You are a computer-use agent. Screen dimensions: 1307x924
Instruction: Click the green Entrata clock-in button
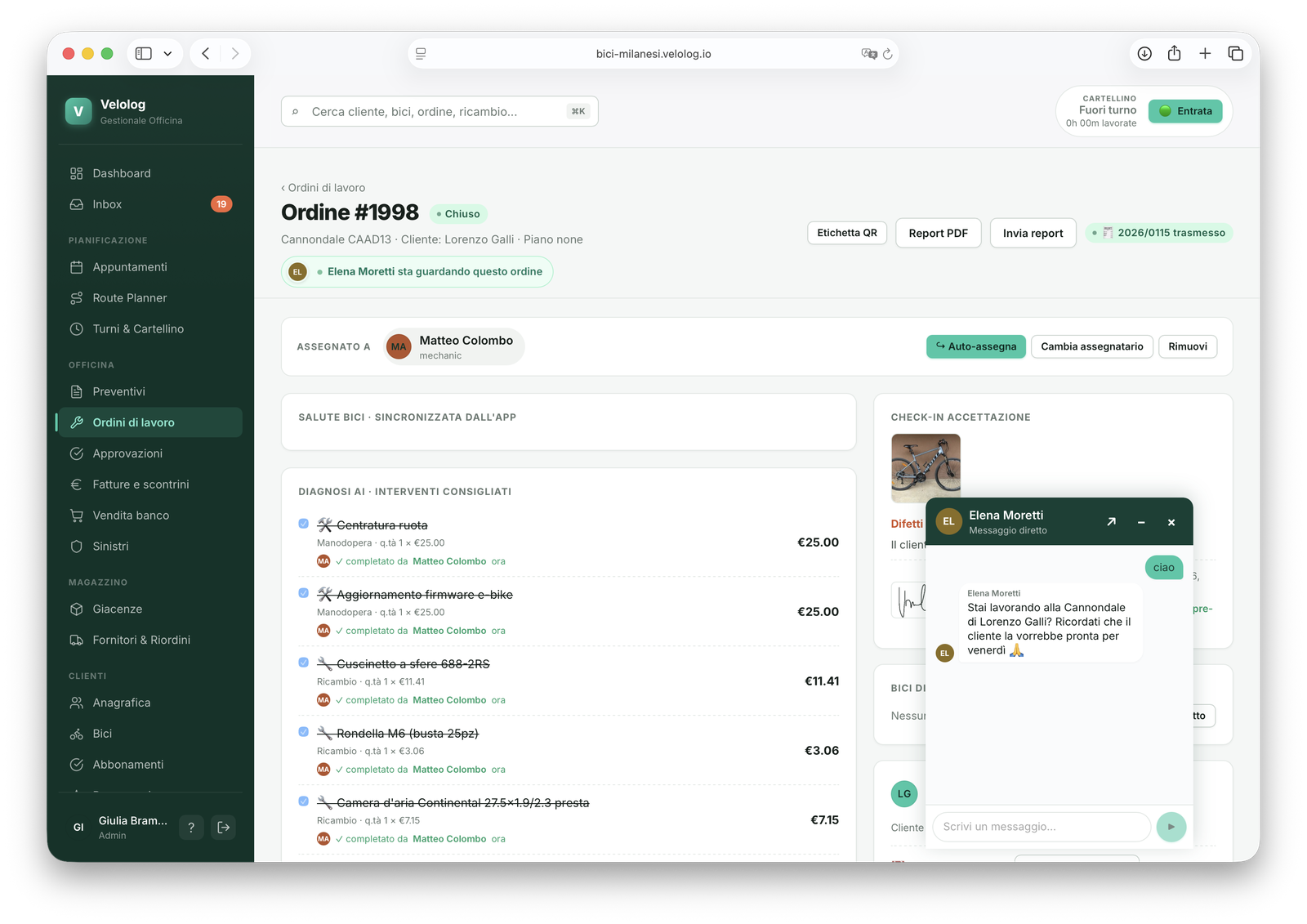pyautogui.click(x=1185, y=111)
